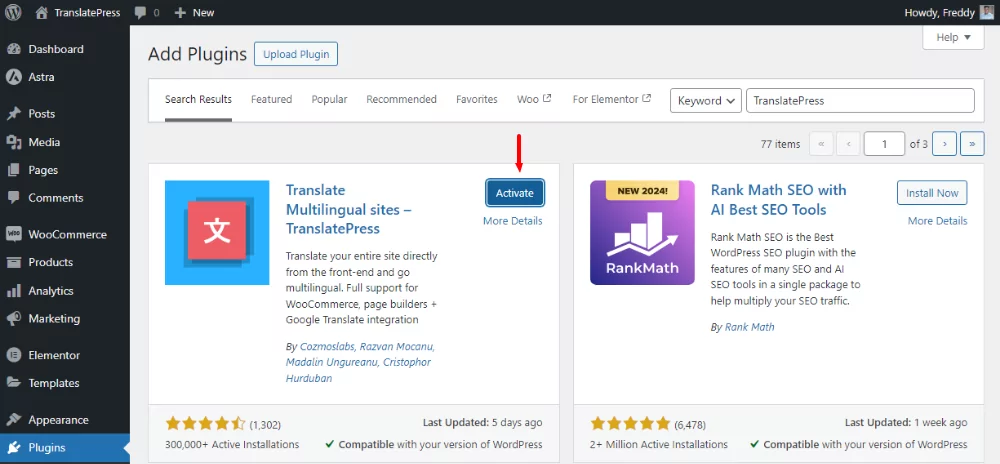Jump to the last results page

click(x=972, y=144)
